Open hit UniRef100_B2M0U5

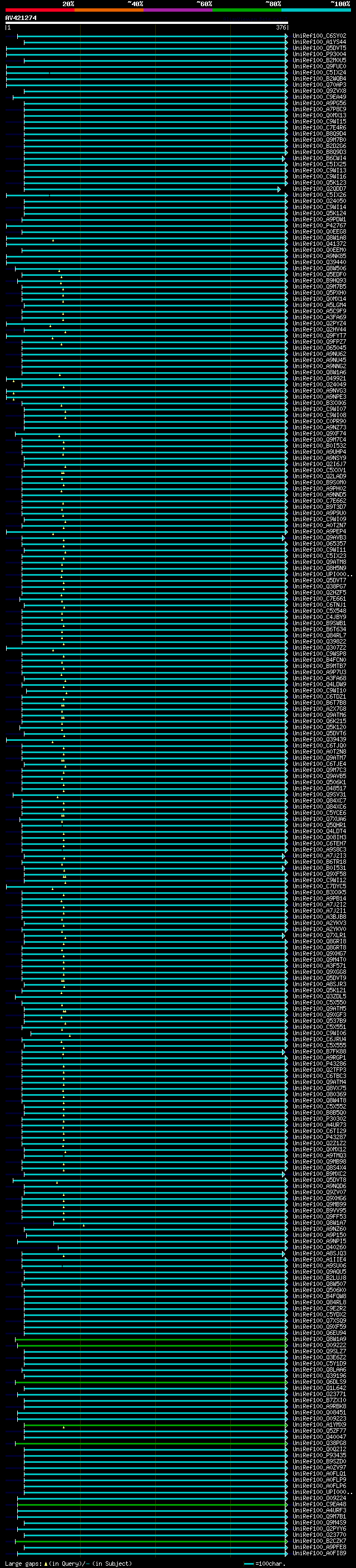[319, 60]
